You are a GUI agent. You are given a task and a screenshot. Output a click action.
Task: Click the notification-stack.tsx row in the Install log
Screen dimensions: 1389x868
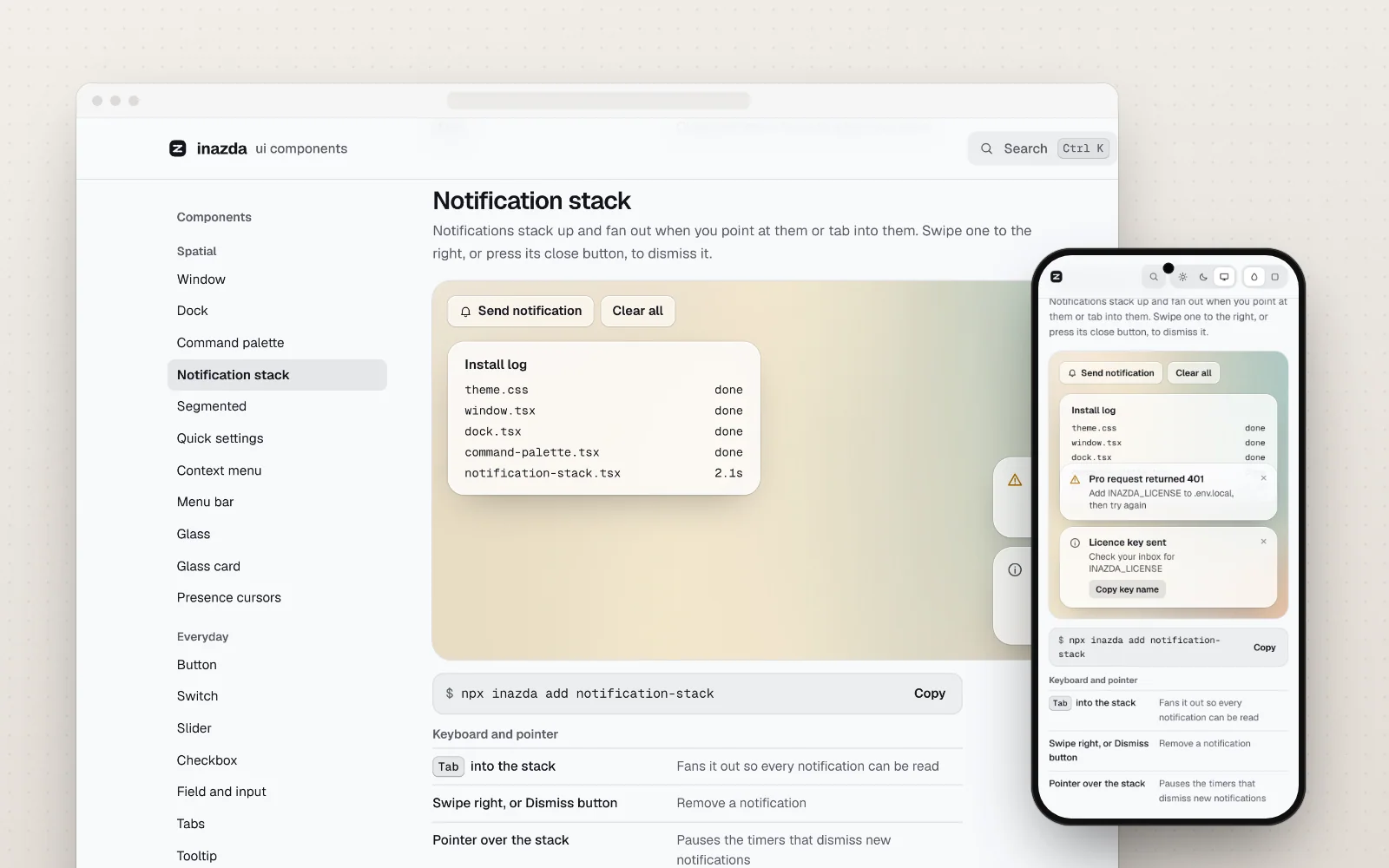tap(603, 473)
